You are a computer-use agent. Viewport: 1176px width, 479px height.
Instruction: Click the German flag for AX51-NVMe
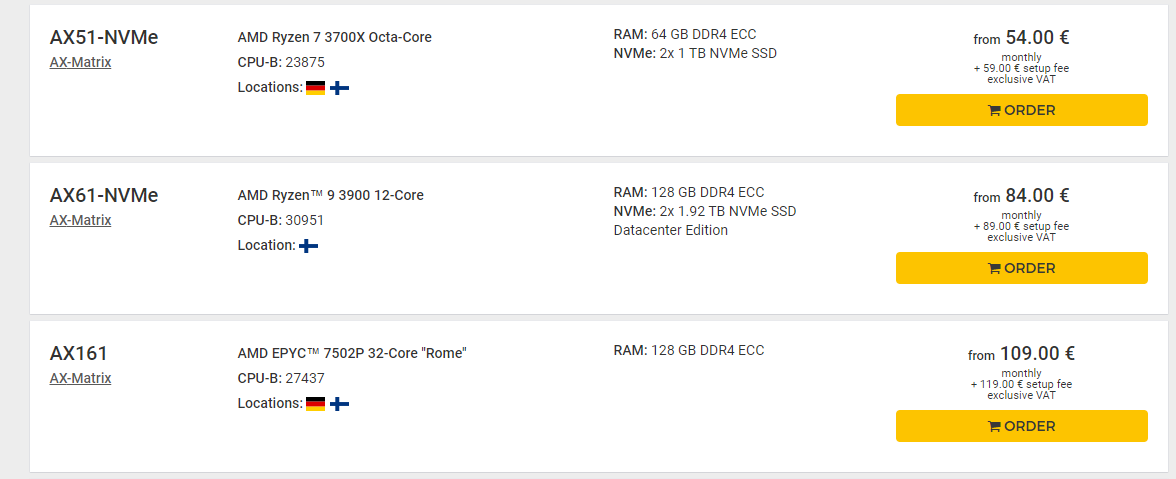click(x=315, y=88)
